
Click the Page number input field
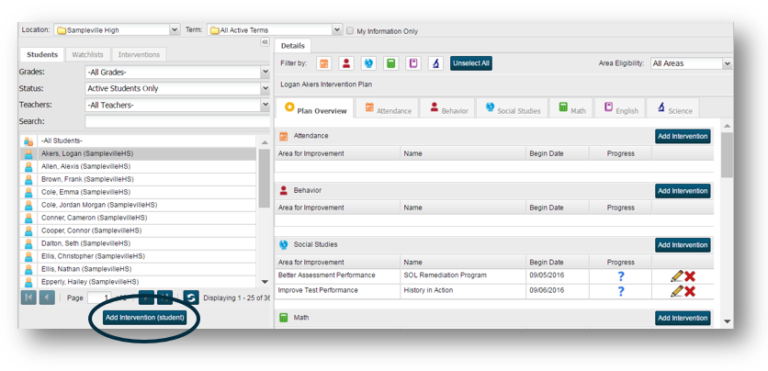coord(99,297)
